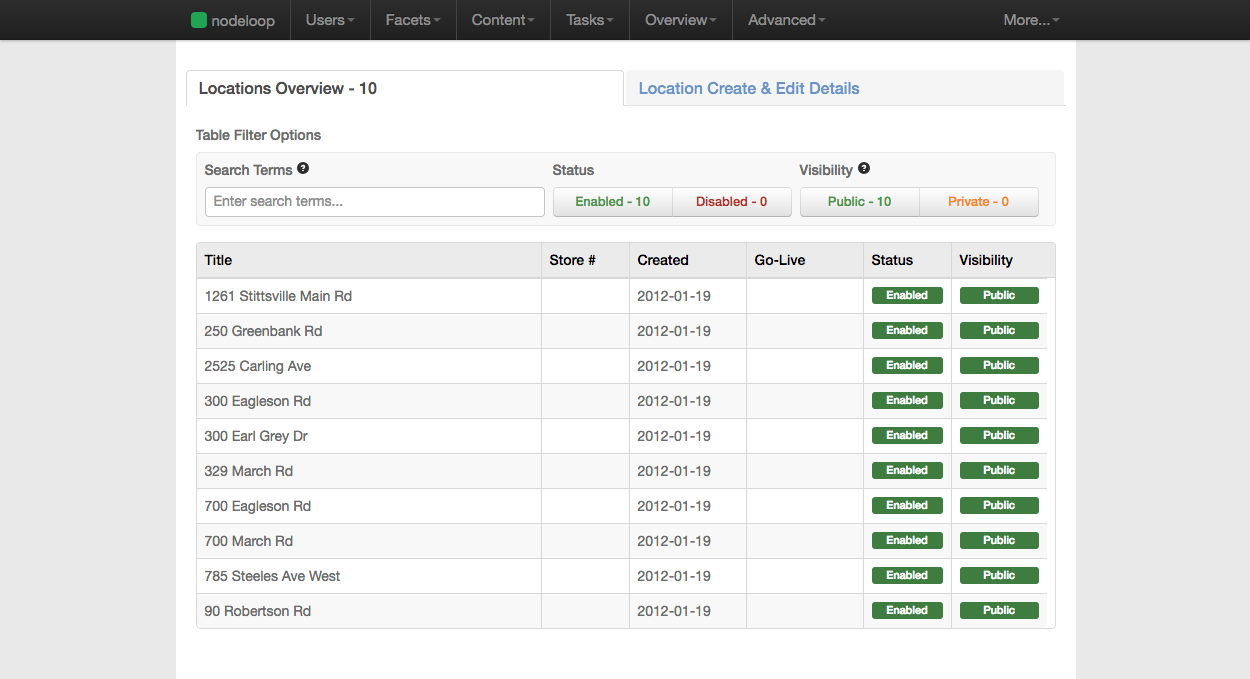Select the 250 Greenbank Rd location

click(x=263, y=331)
